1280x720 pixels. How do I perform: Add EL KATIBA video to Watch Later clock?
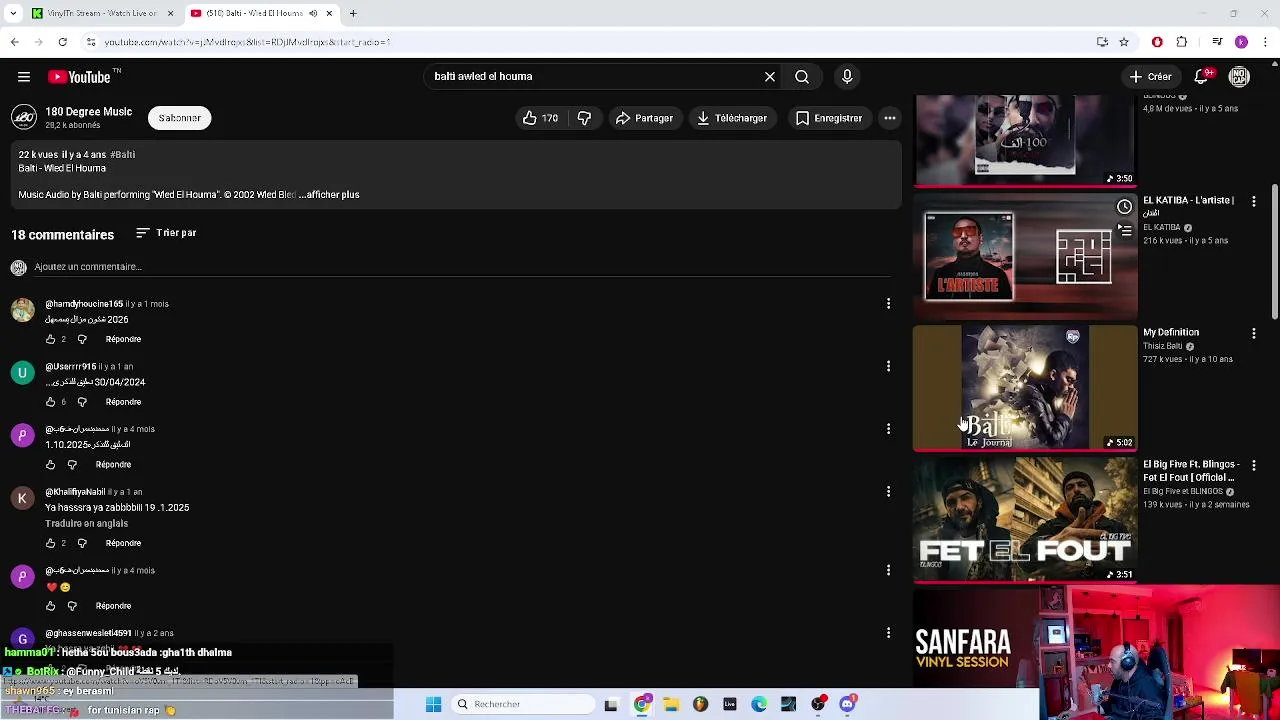1124,207
